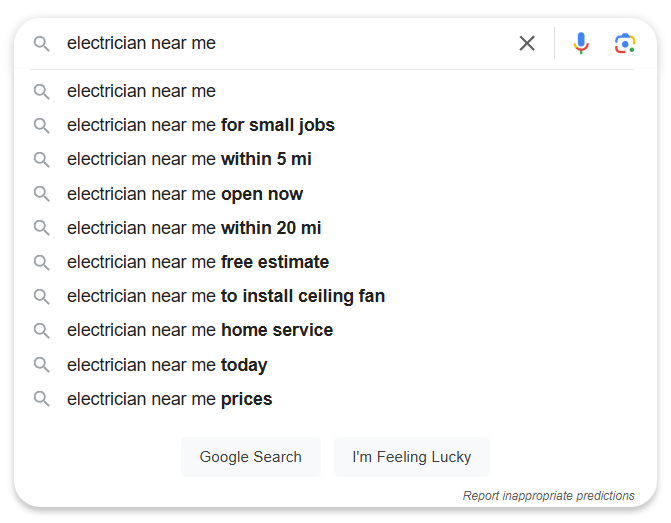
Task: Click magnifier icon beside 'open now' suggestion
Action: [41, 194]
